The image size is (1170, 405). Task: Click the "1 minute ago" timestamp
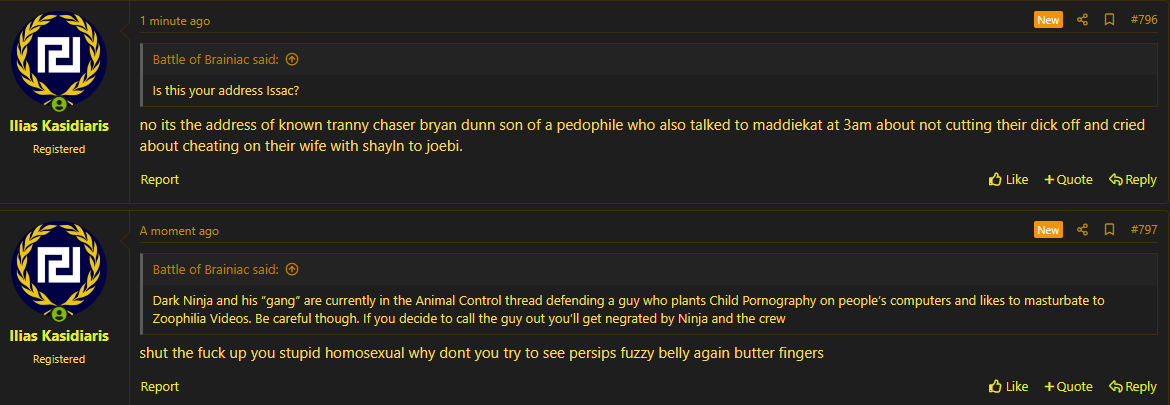[x=175, y=21]
